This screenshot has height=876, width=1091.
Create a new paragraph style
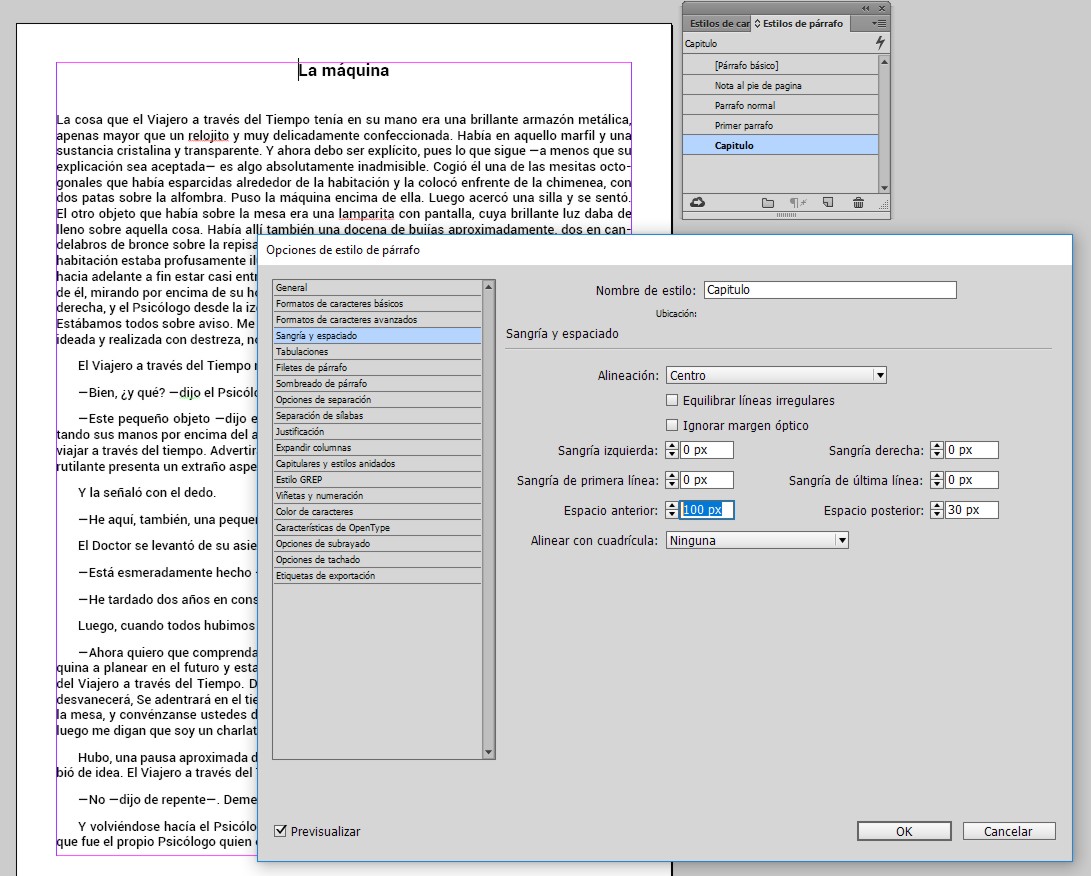point(826,202)
